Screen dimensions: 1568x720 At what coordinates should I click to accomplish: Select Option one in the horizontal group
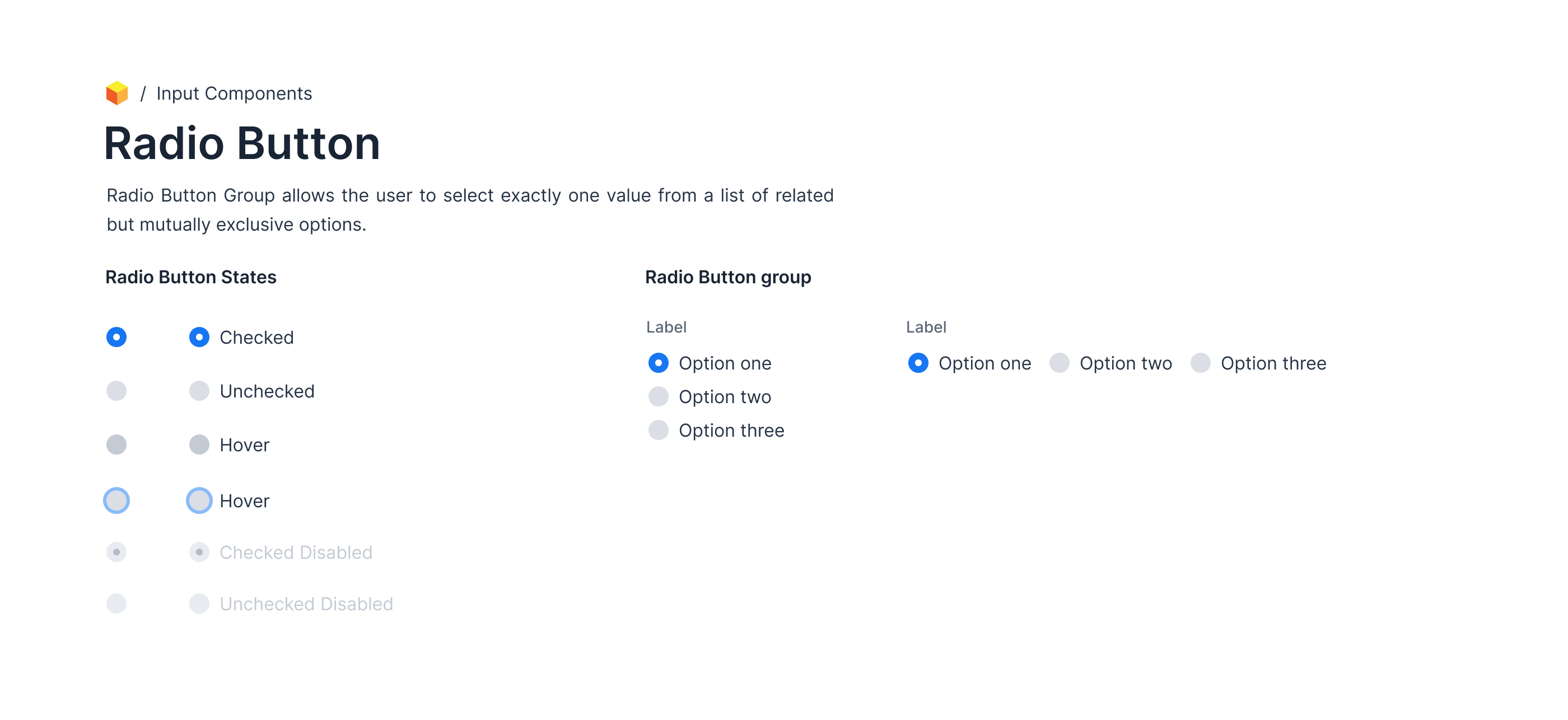[x=918, y=363]
